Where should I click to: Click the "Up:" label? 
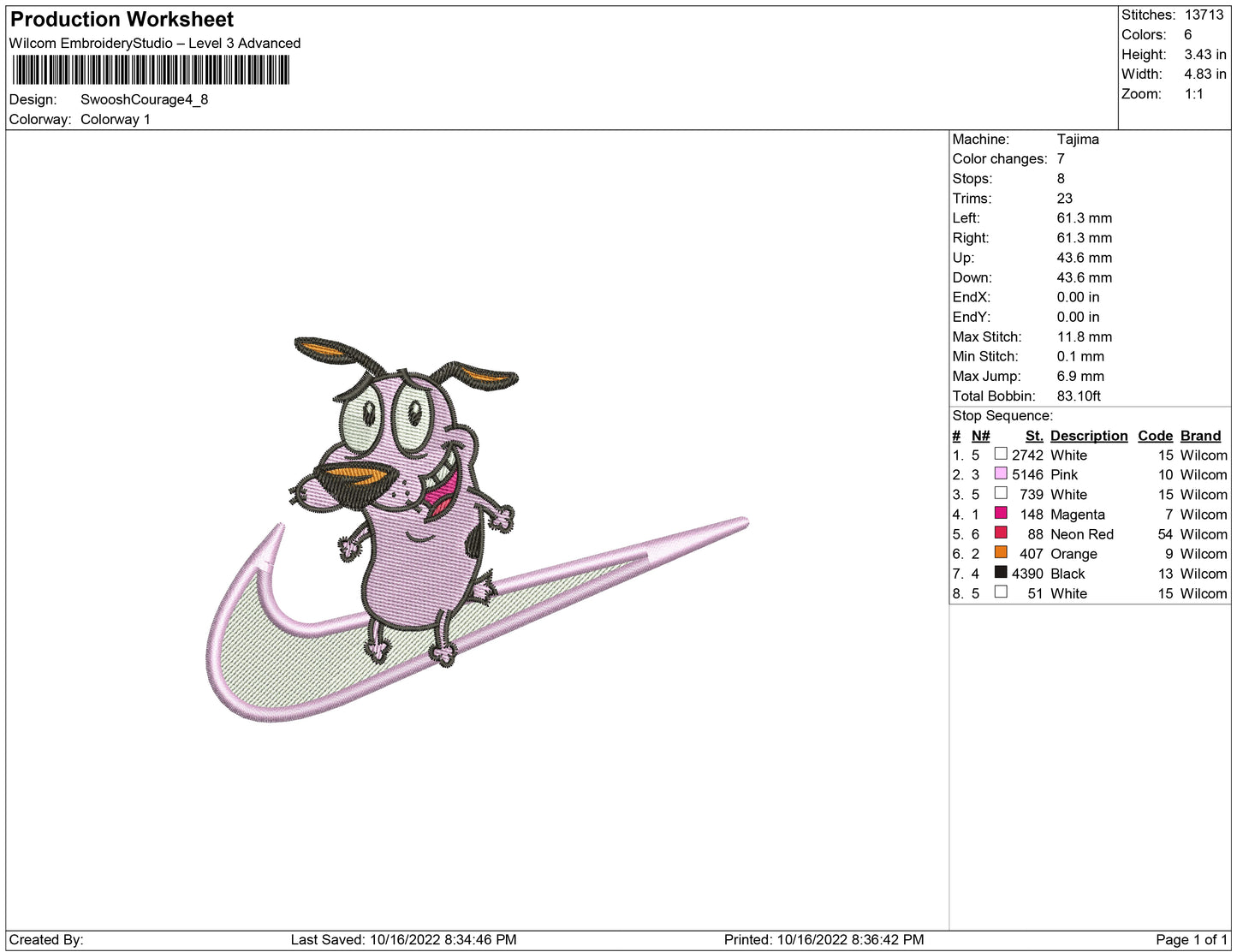(x=963, y=258)
